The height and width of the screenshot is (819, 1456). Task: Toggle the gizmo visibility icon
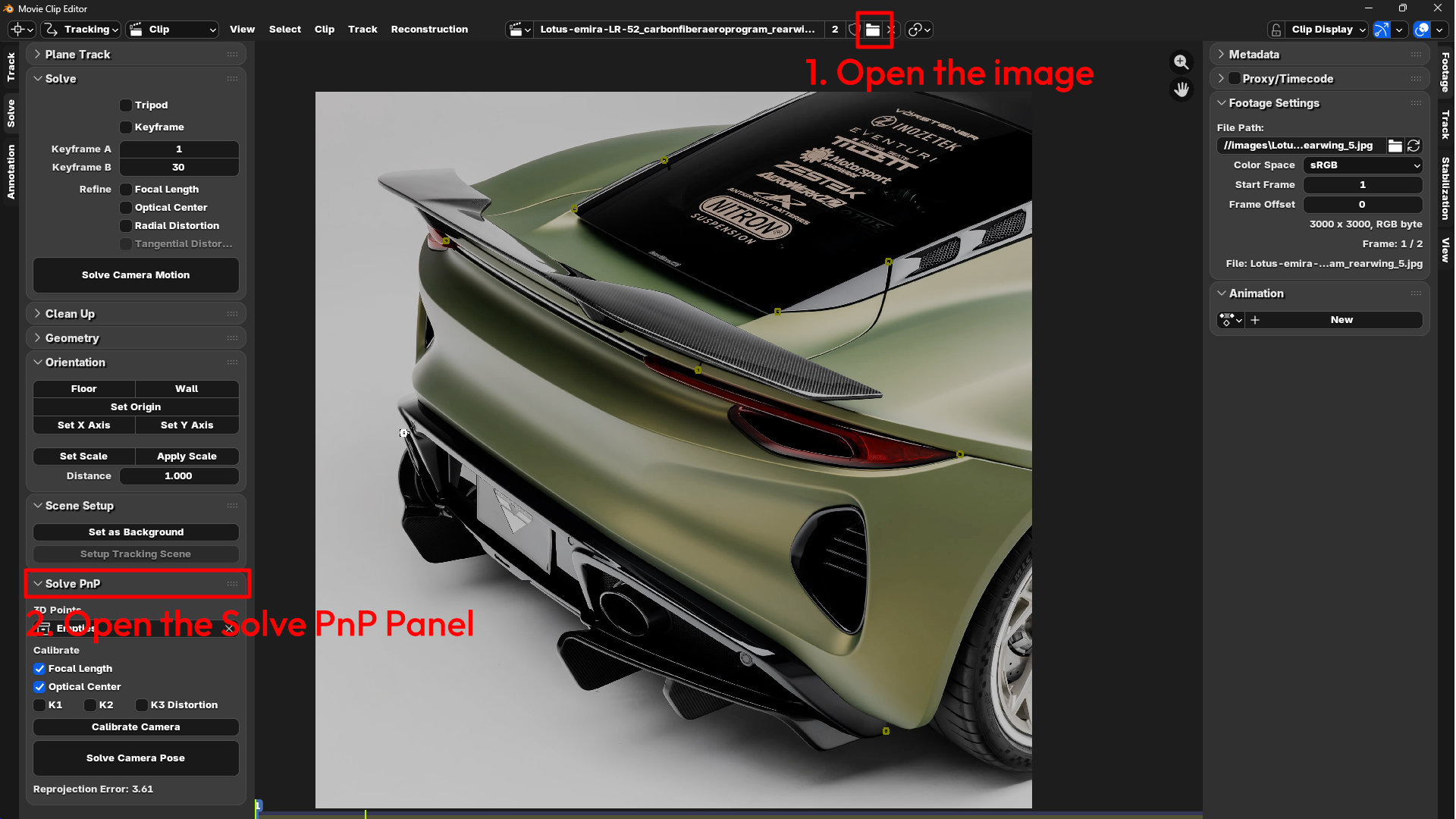coord(1382,30)
